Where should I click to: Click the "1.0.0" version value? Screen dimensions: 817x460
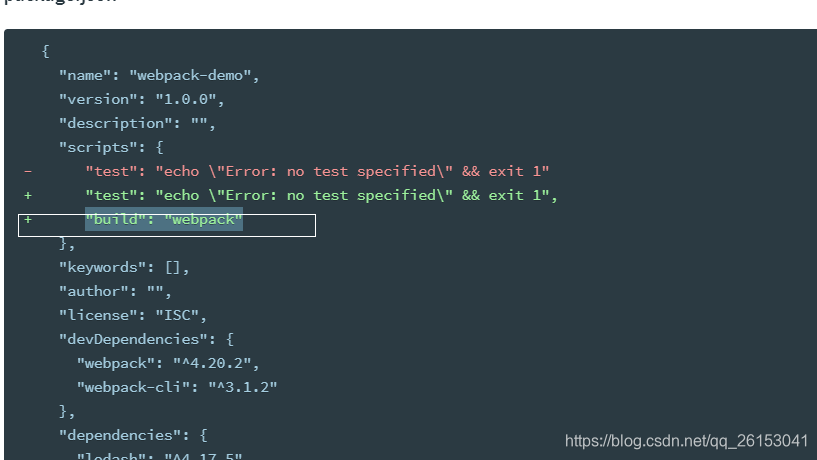pyautogui.click(x=186, y=100)
